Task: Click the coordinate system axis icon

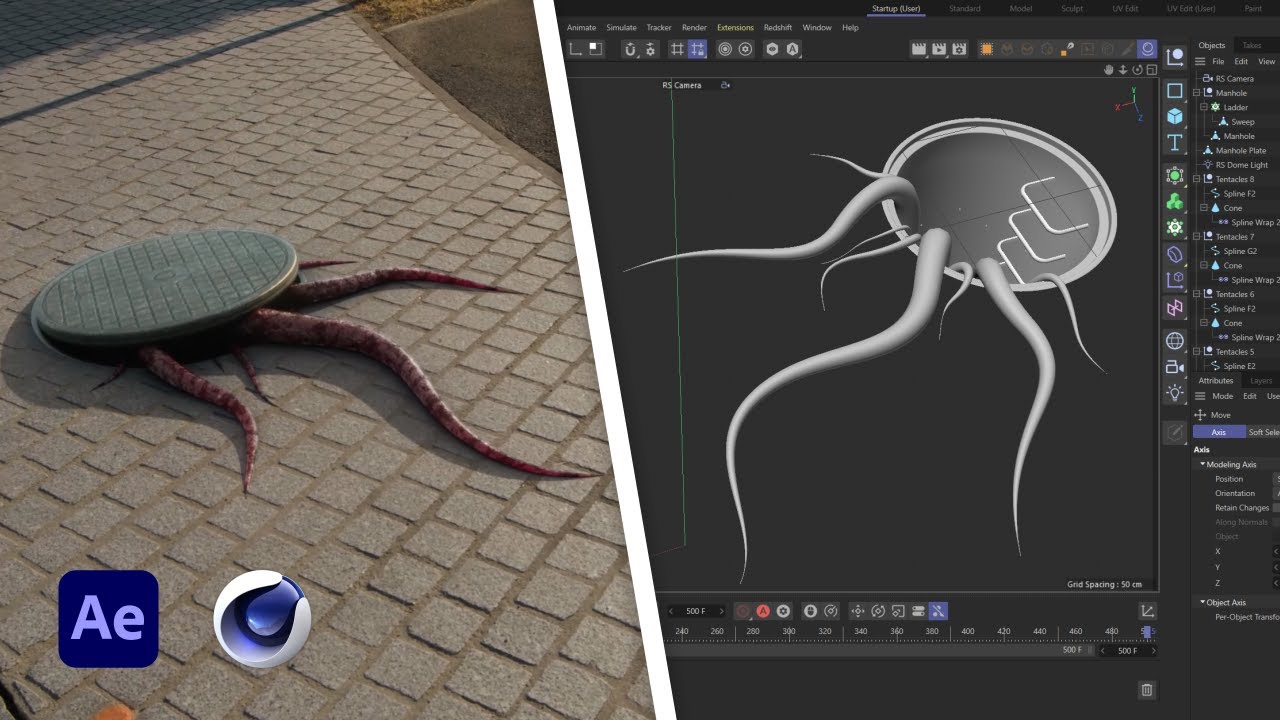Action: click(576, 49)
